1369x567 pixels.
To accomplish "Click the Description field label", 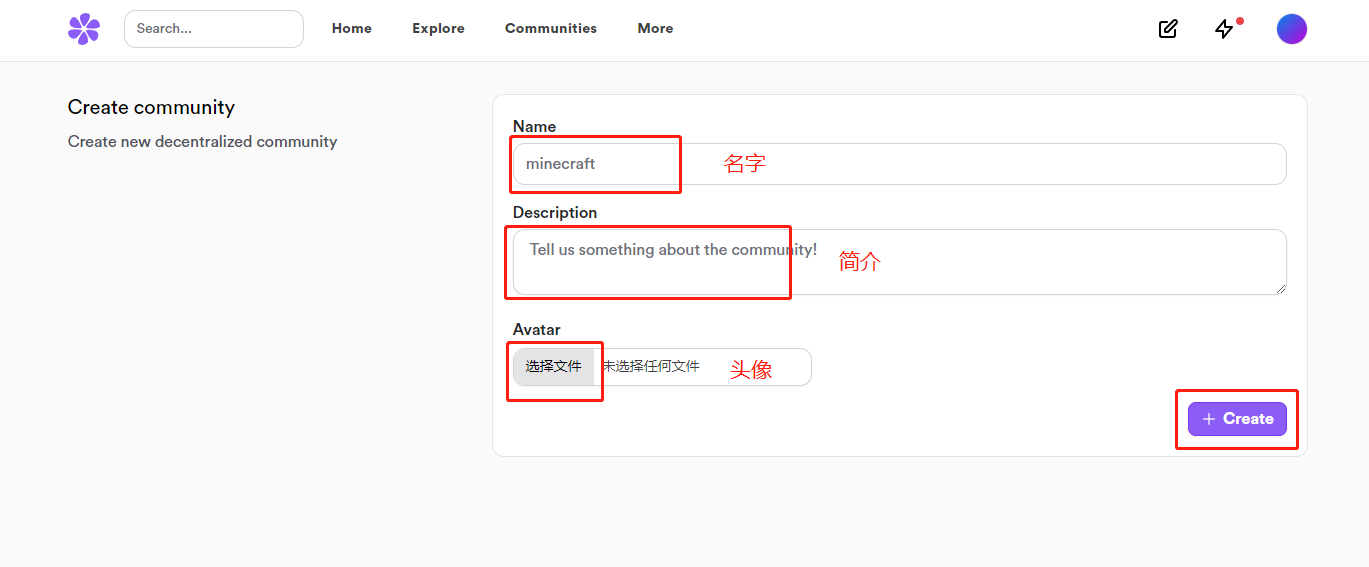I will pos(555,213).
